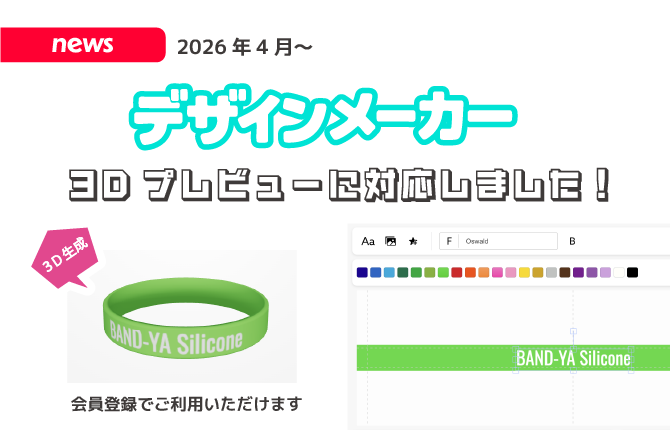Select the Aa text tool icon
The width and height of the screenshot is (671, 441).
pyautogui.click(x=368, y=241)
